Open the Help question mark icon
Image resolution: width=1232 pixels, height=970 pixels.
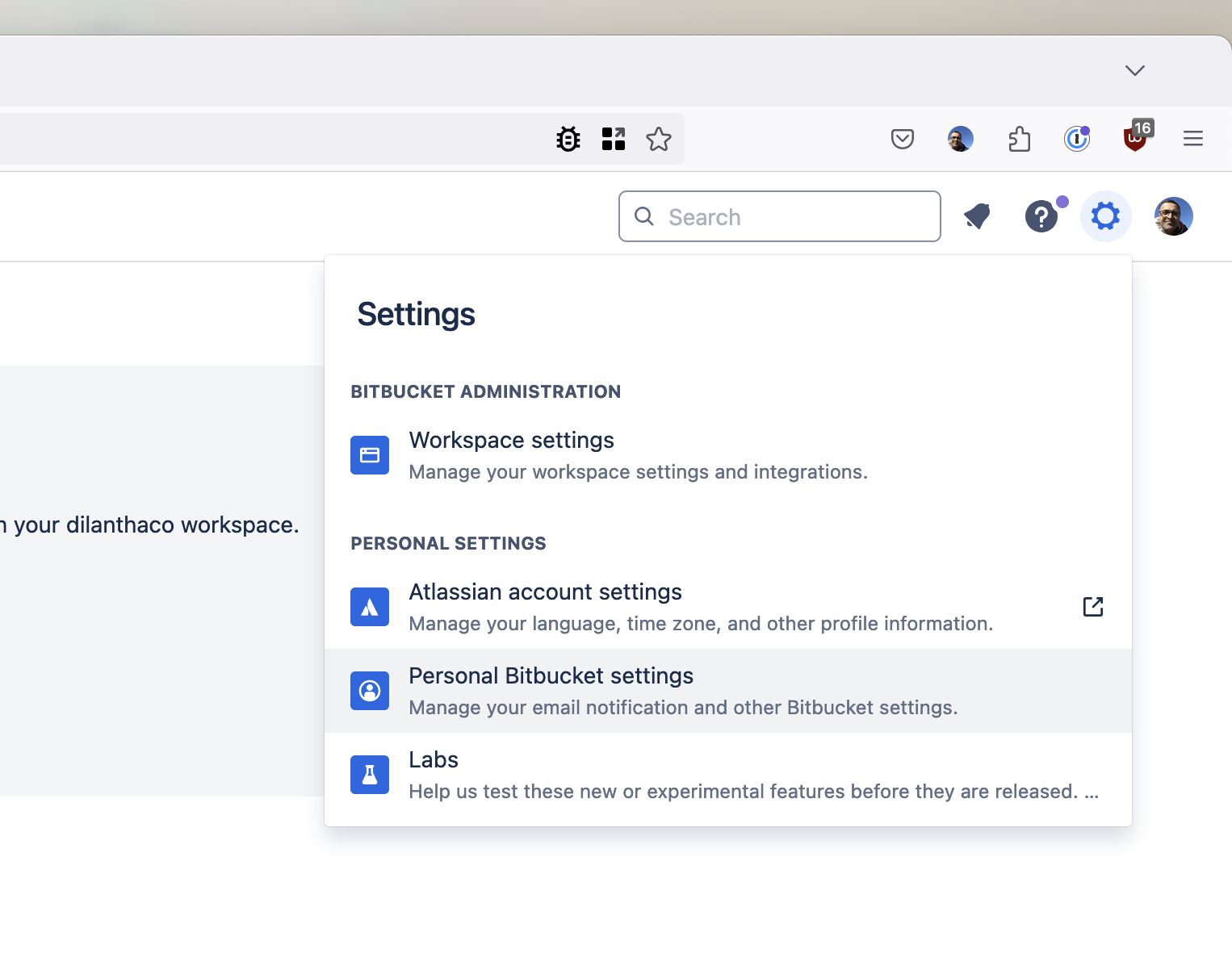tap(1041, 216)
